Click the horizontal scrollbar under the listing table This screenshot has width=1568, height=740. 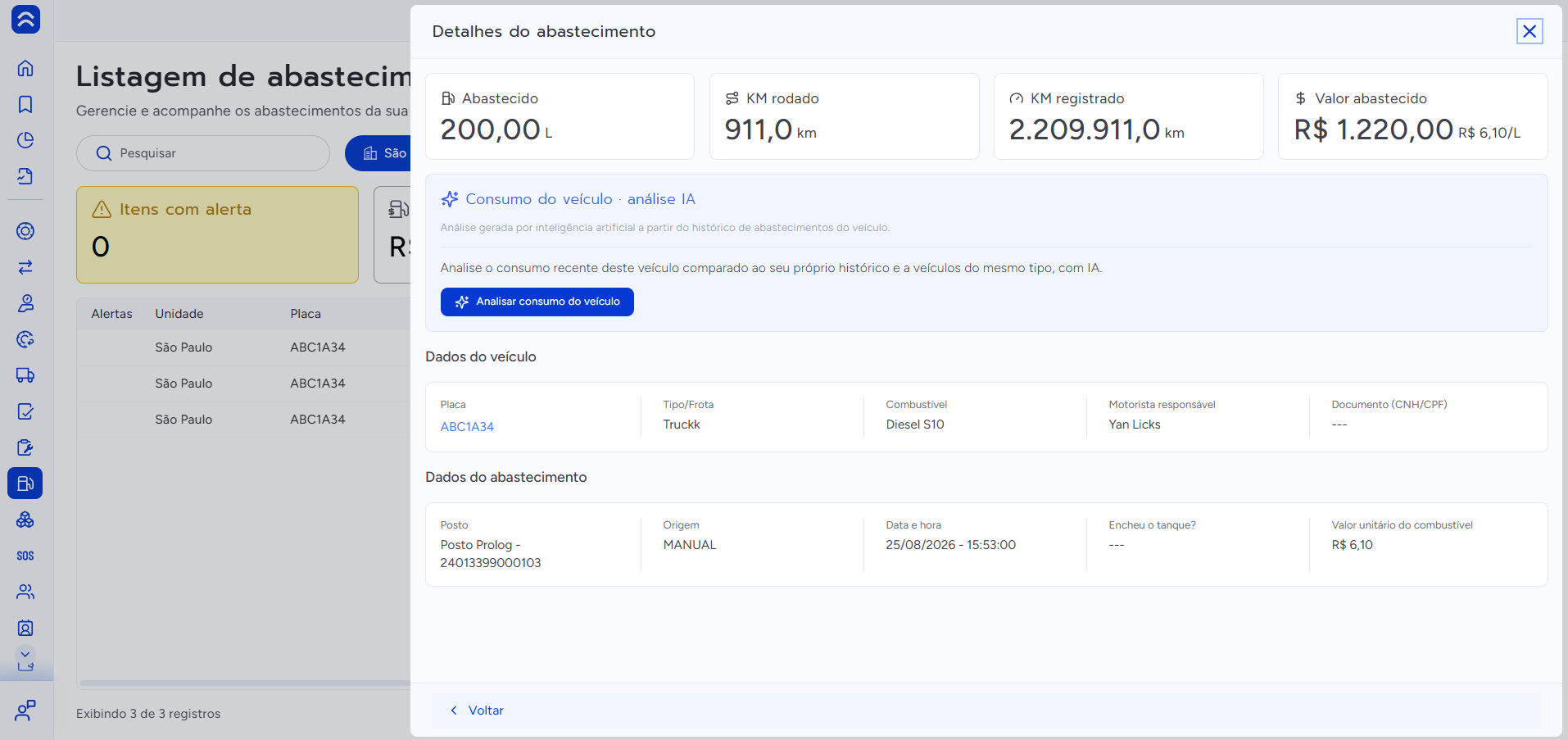tap(245, 683)
